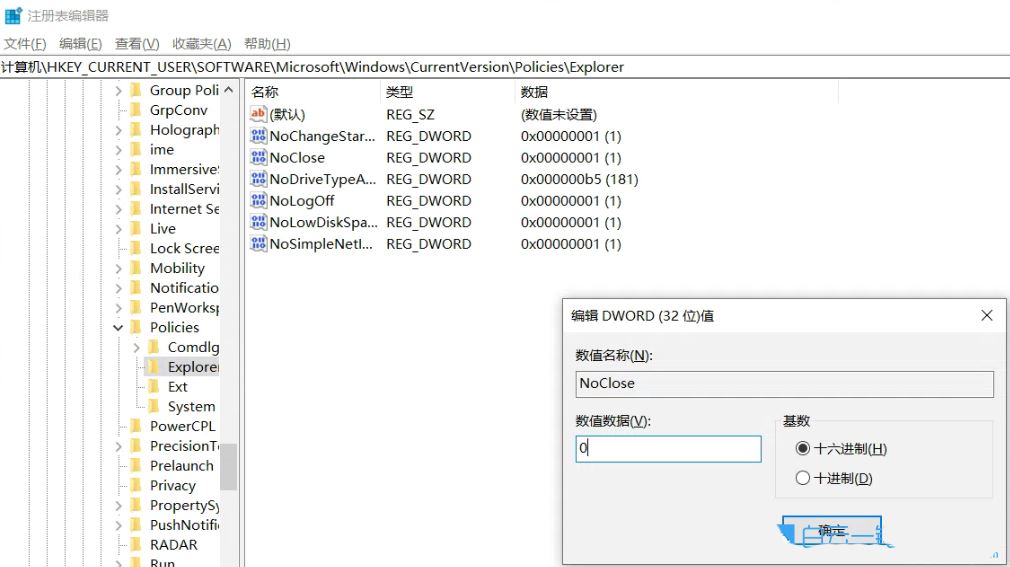
Task: Open the 查看(V) menu
Action: [137, 44]
